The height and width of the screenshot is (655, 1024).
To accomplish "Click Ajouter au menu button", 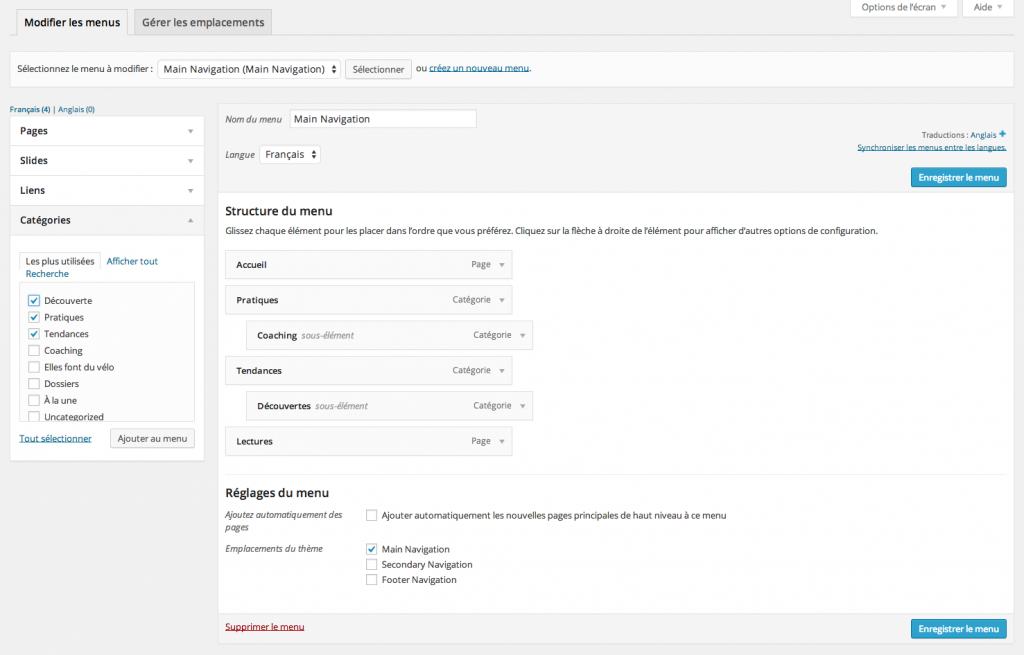I will (x=152, y=438).
